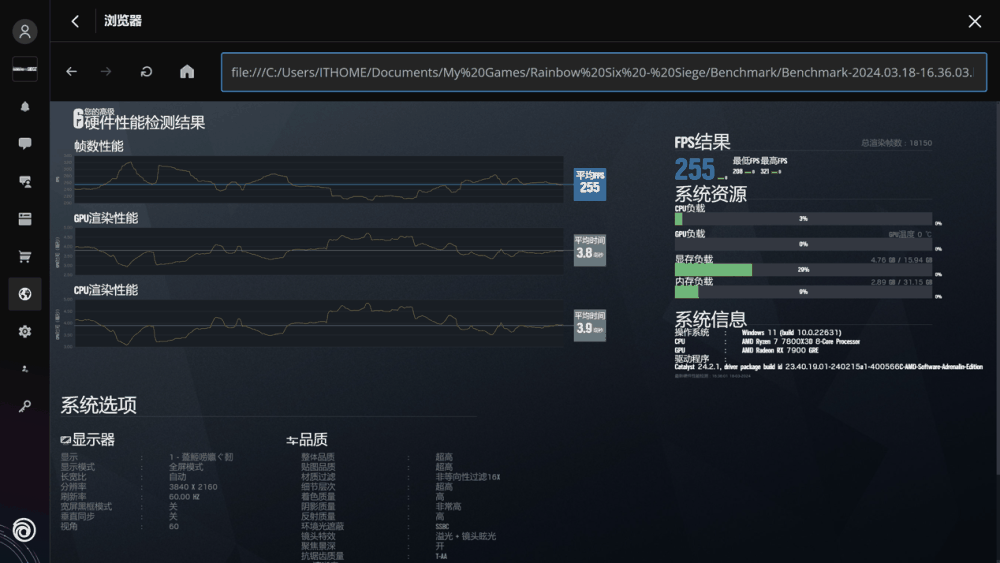1000x563 pixels.
Task: Open the chat bubble icon
Action: coord(25,143)
